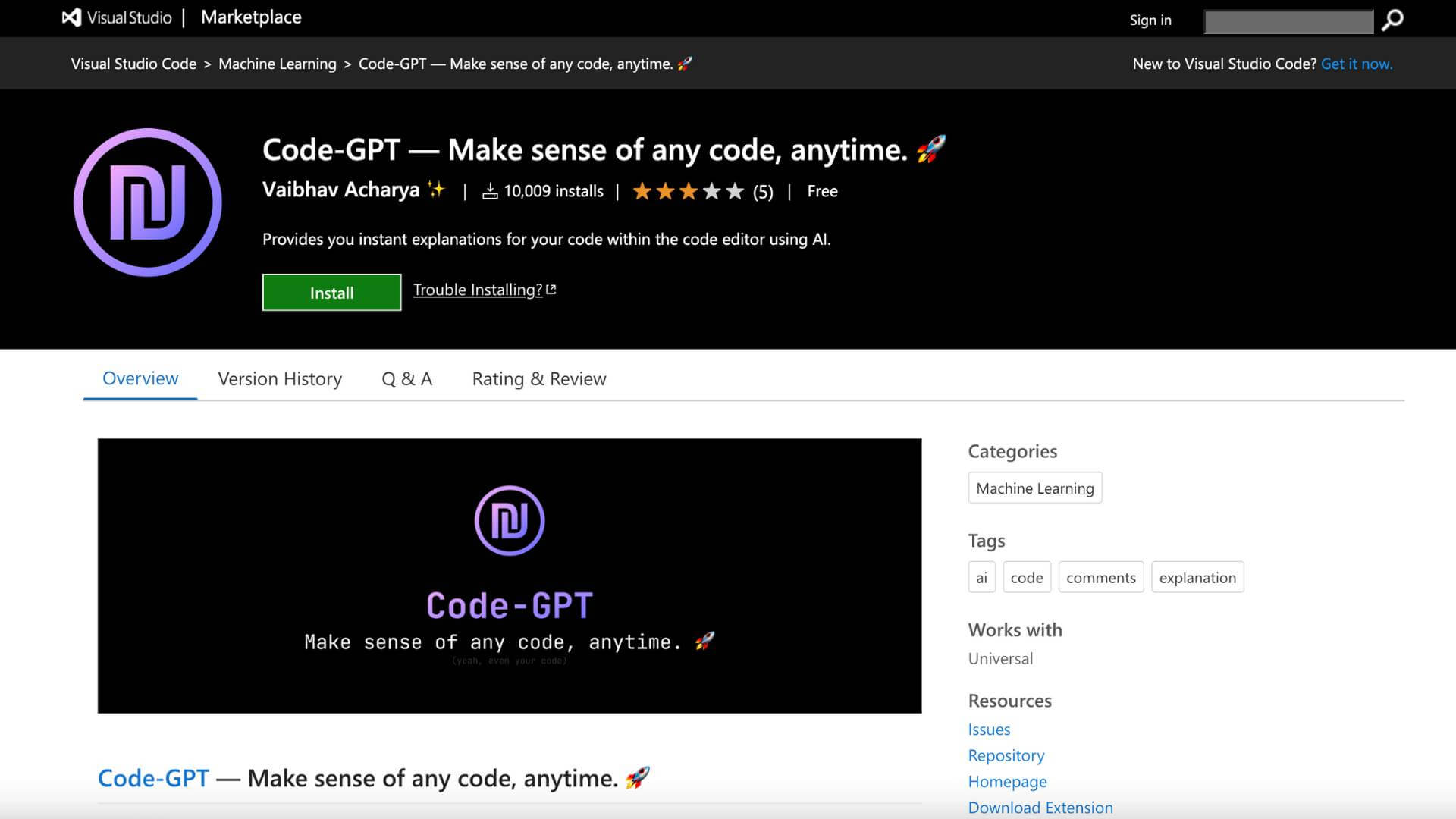Screen dimensions: 1456x819
Task: Click the Get it now link
Action: click(x=1357, y=64)
